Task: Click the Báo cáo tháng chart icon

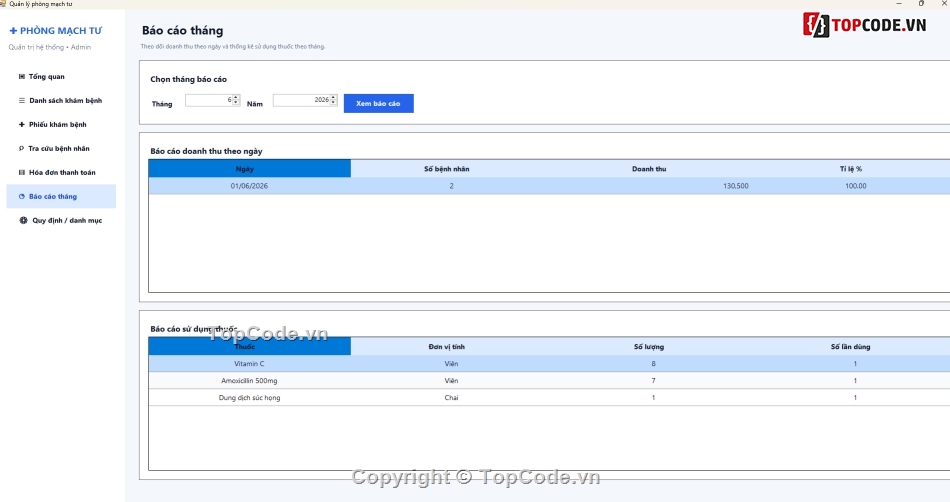Action: (22, 196)
